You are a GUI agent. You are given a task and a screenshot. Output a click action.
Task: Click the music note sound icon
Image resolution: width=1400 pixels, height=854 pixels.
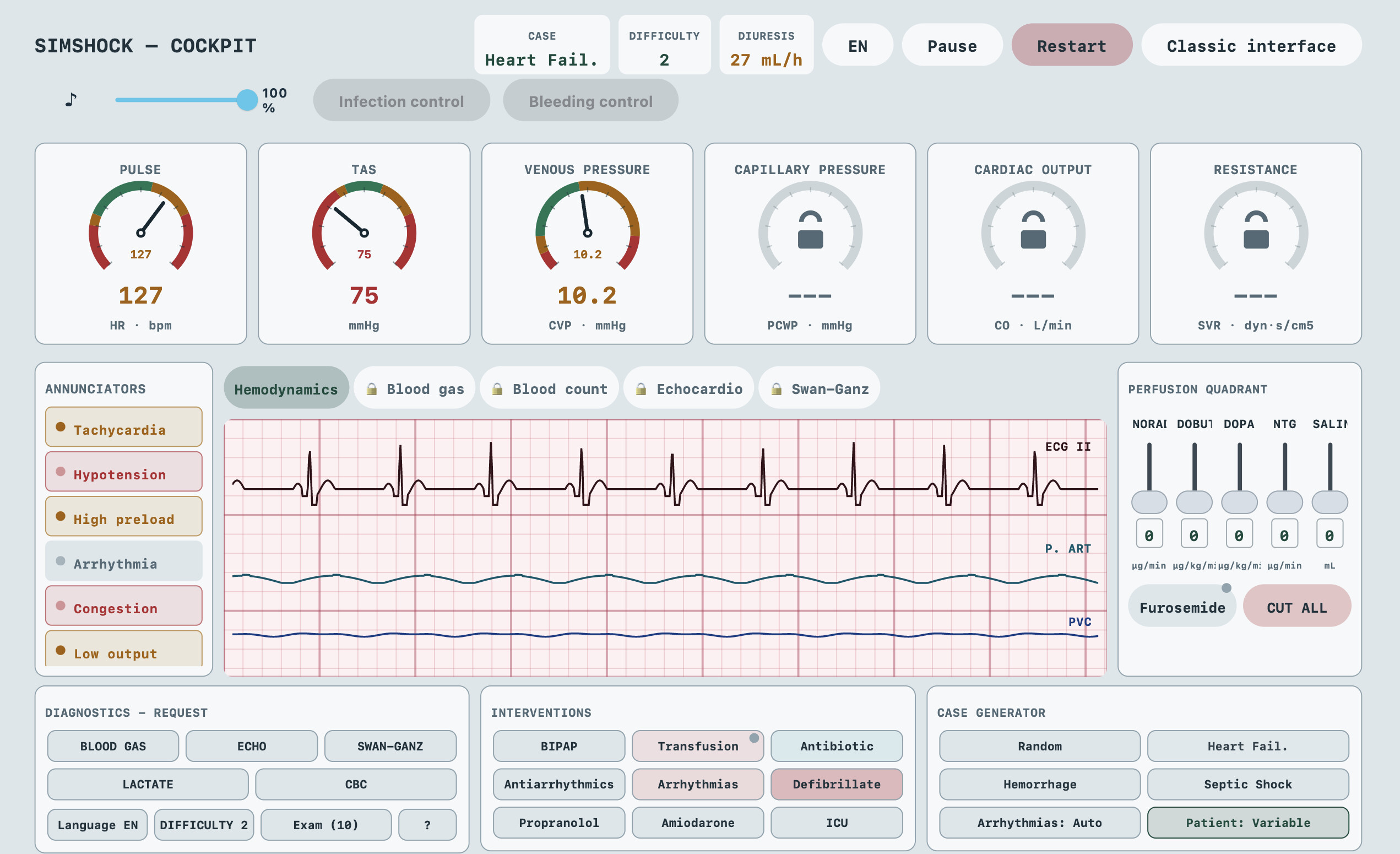70,100
